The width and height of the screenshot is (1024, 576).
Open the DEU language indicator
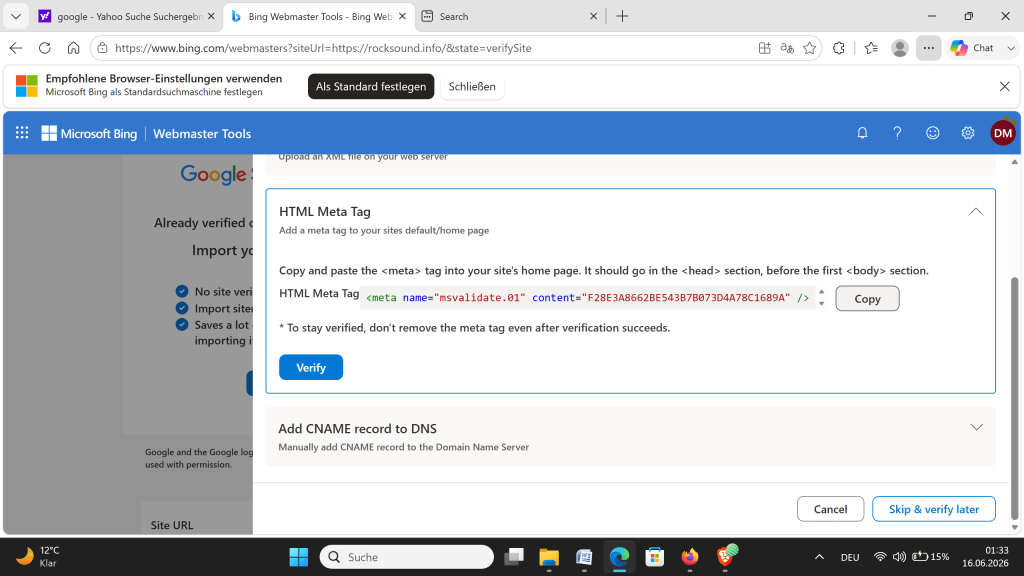point(850,557)
